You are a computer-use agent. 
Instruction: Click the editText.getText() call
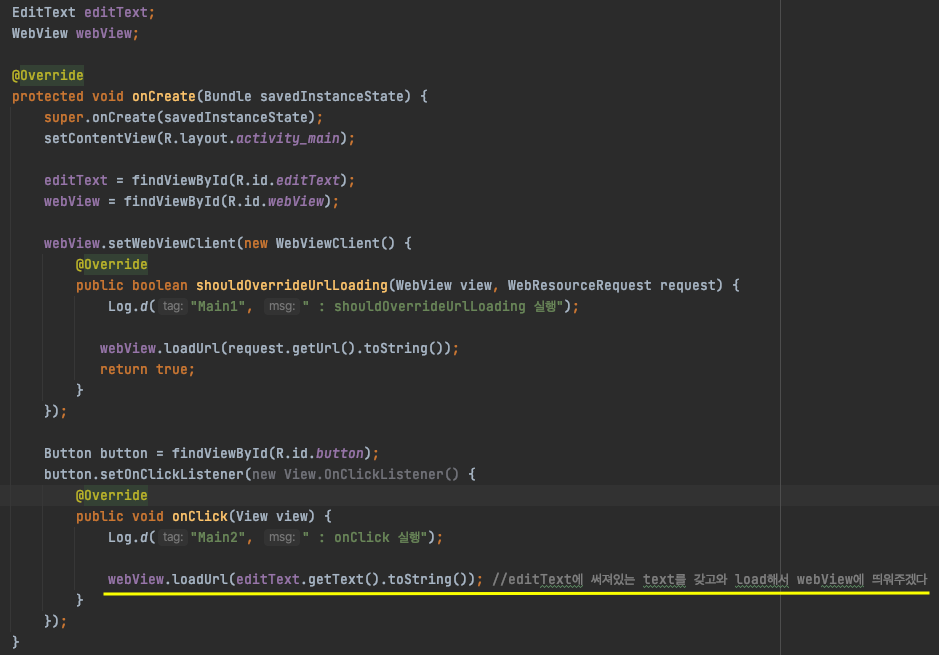pos(307,580)
